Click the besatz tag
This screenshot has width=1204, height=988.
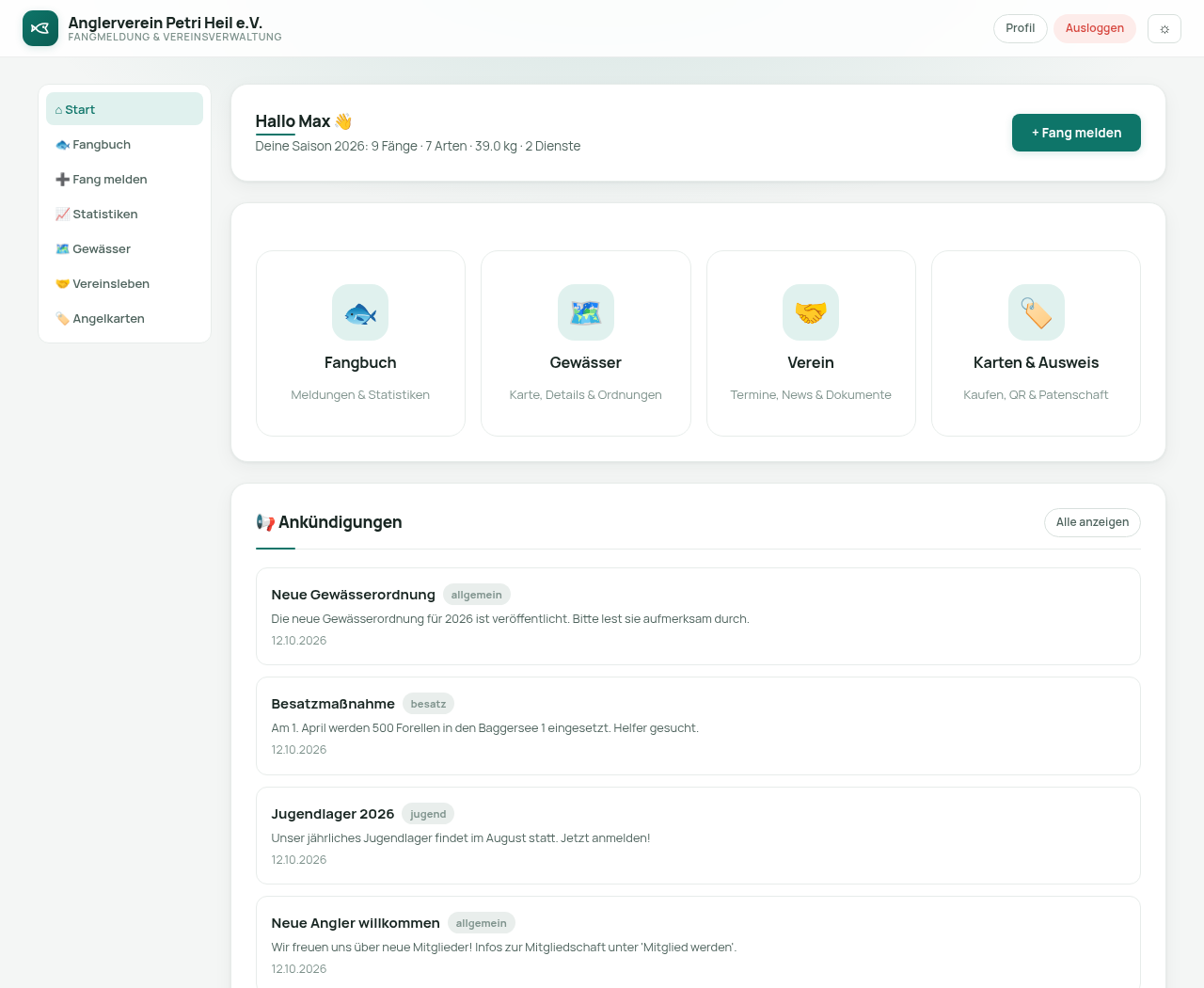(x=428, y=704)
